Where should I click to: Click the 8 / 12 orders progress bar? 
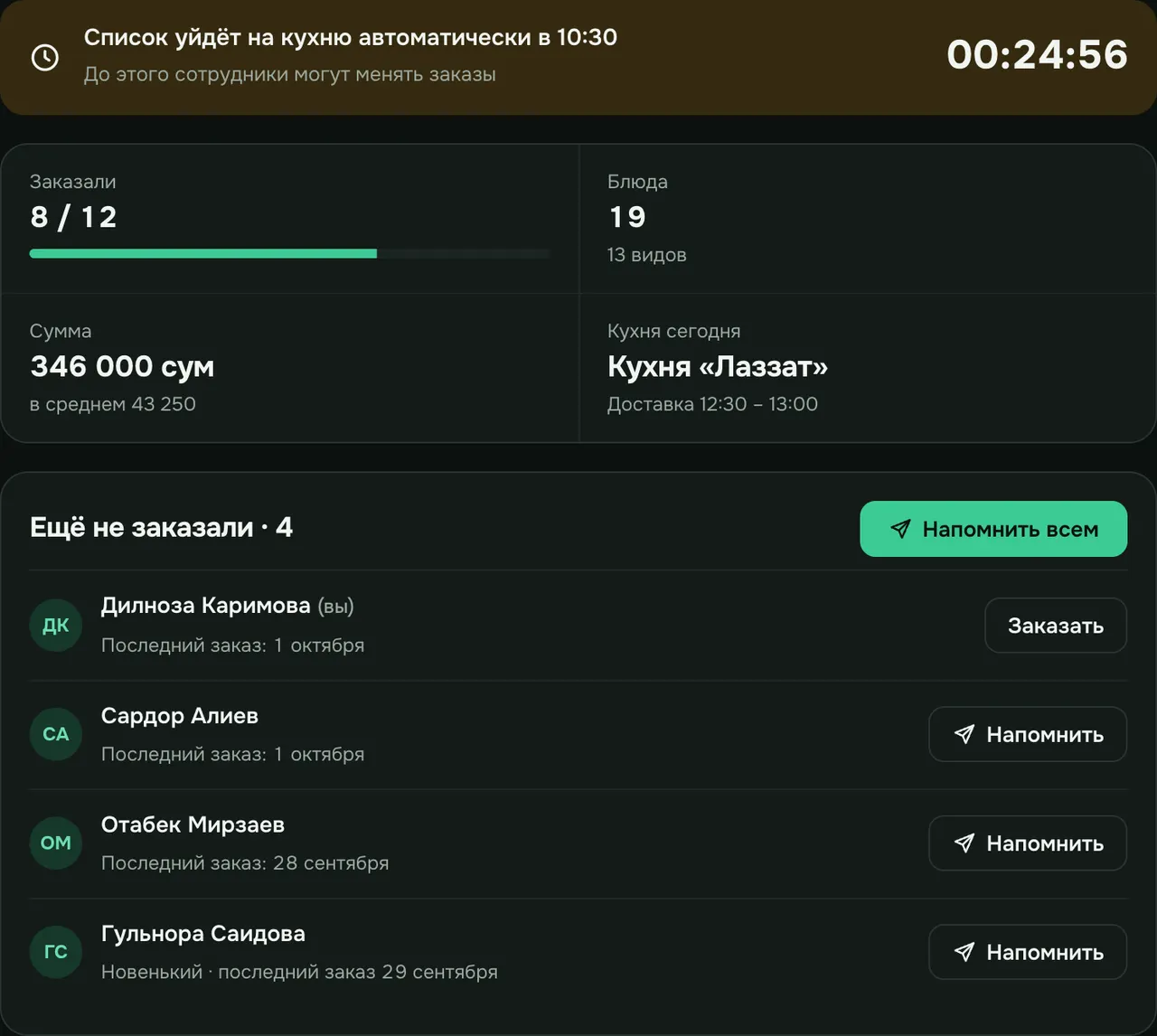(x=289, y=254)
